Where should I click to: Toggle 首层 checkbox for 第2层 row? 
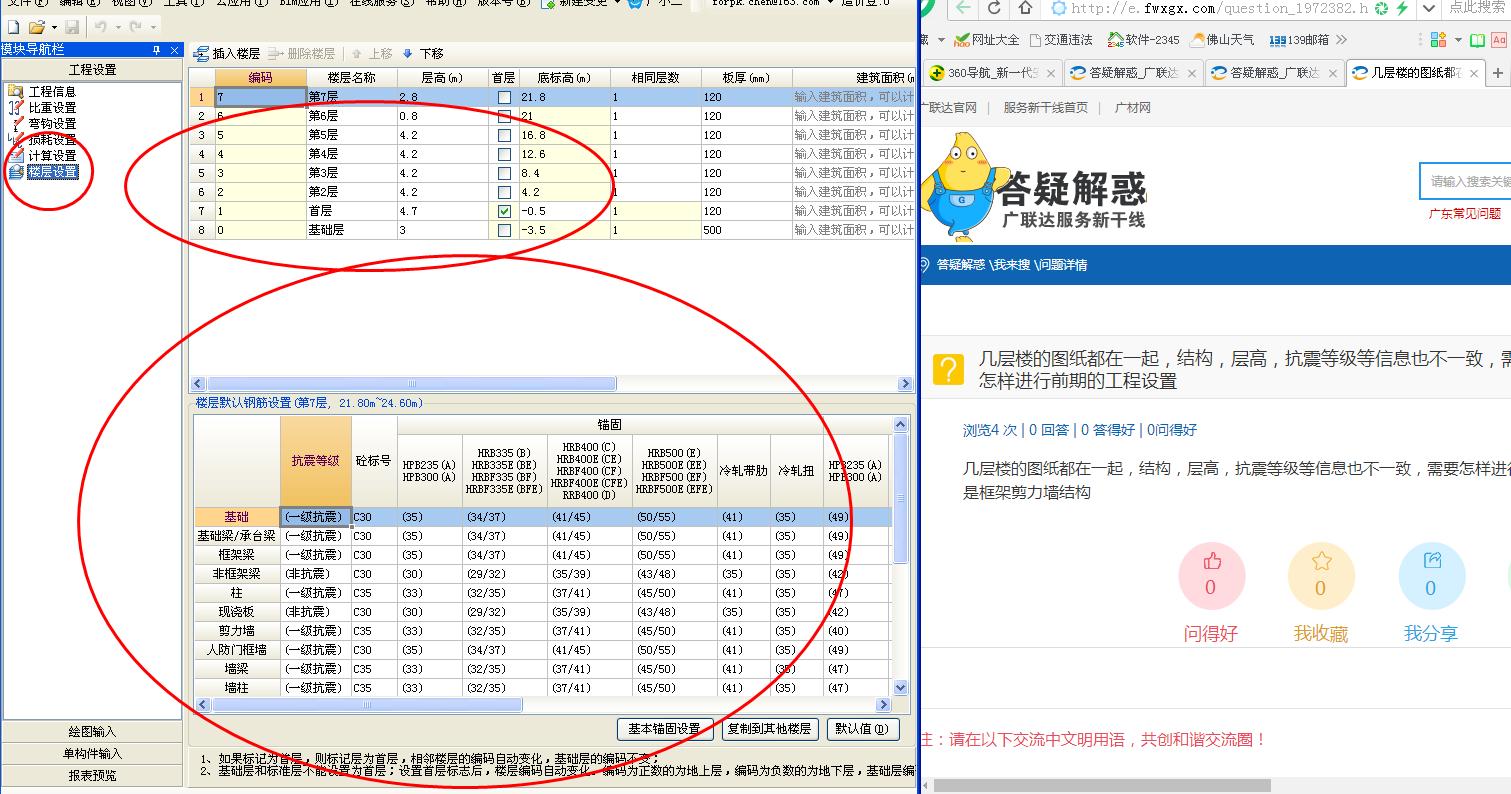pyautogui.click(x=504, y=192)
